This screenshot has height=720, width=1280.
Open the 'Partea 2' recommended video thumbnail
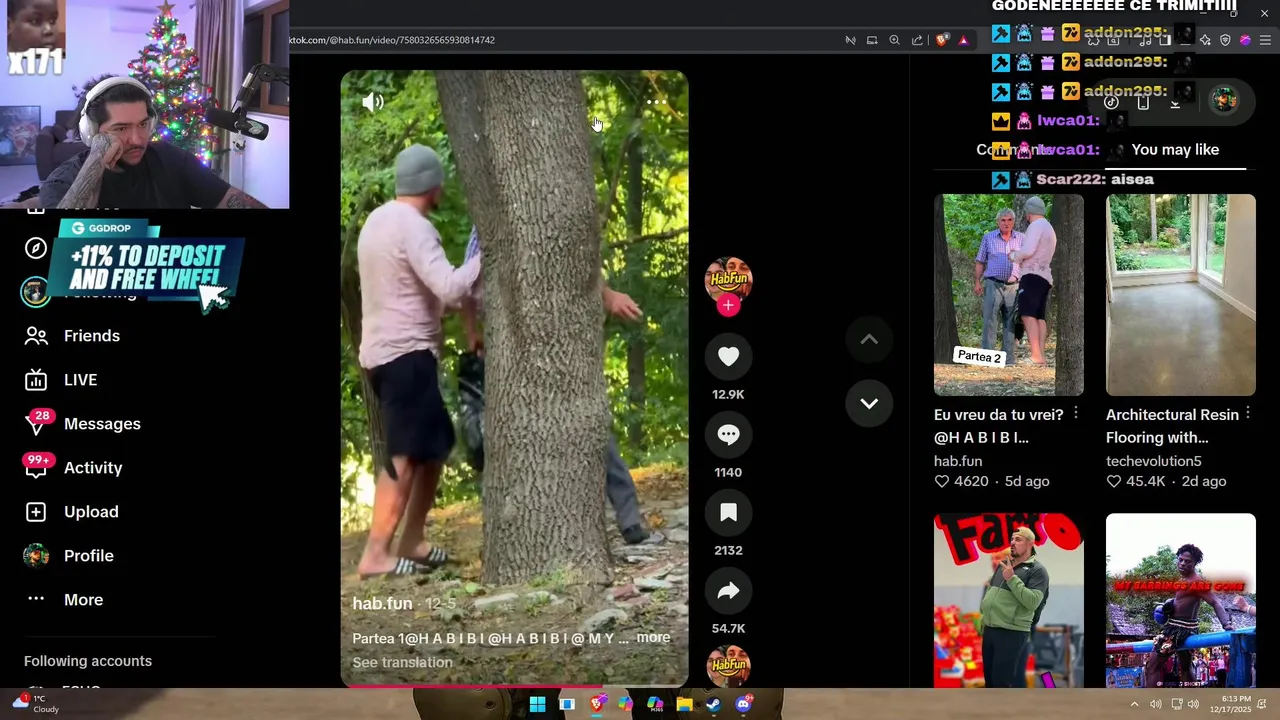[1008, 295]
